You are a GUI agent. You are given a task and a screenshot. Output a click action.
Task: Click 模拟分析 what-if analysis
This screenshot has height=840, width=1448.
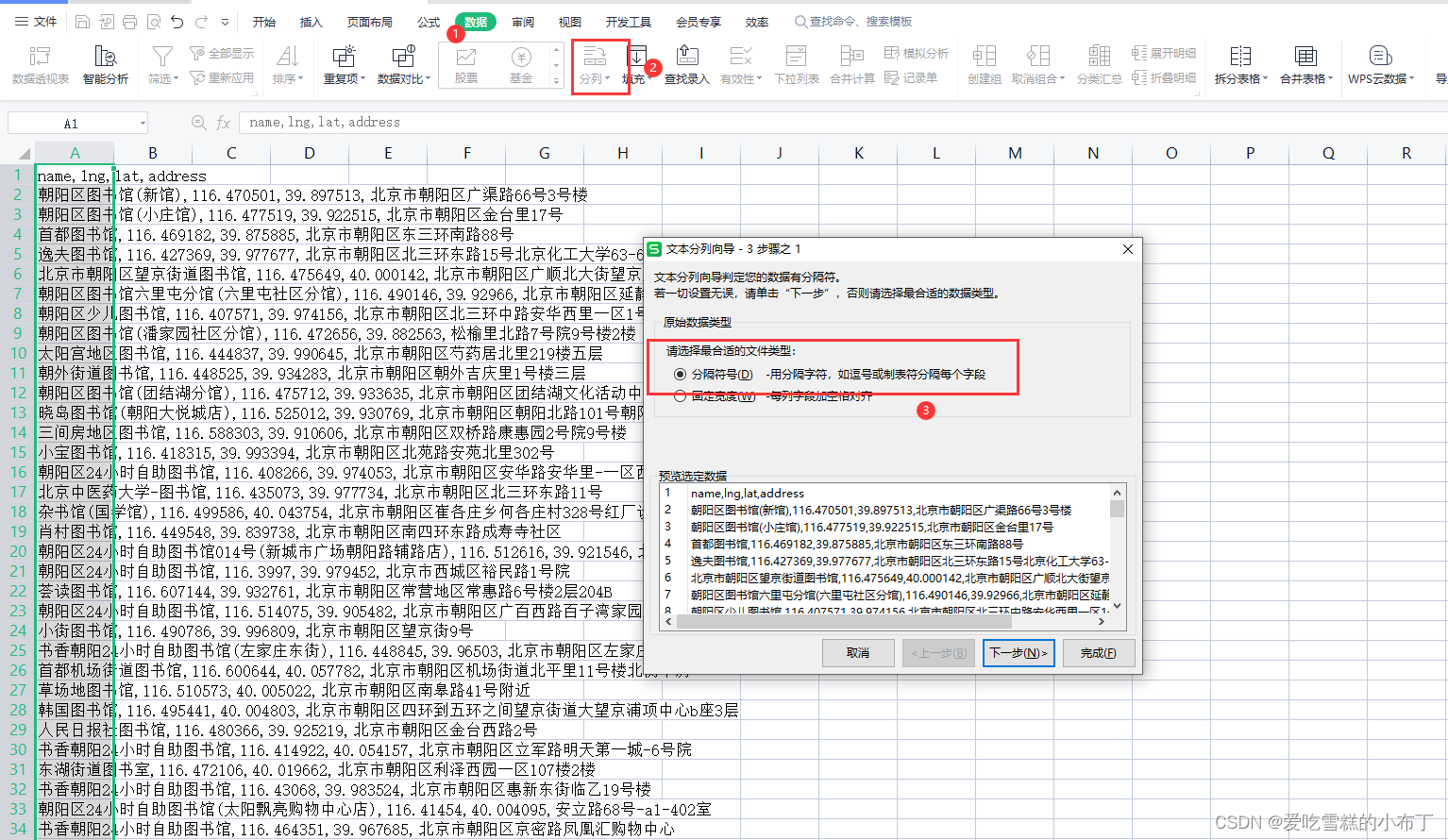tap(916, 54)
